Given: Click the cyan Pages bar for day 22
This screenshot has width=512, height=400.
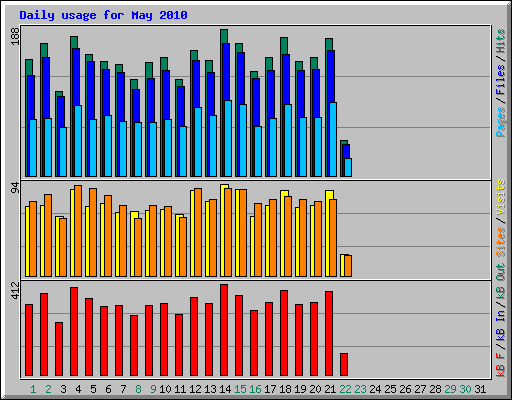Looking at the screenshot, I should click(348, 167).
